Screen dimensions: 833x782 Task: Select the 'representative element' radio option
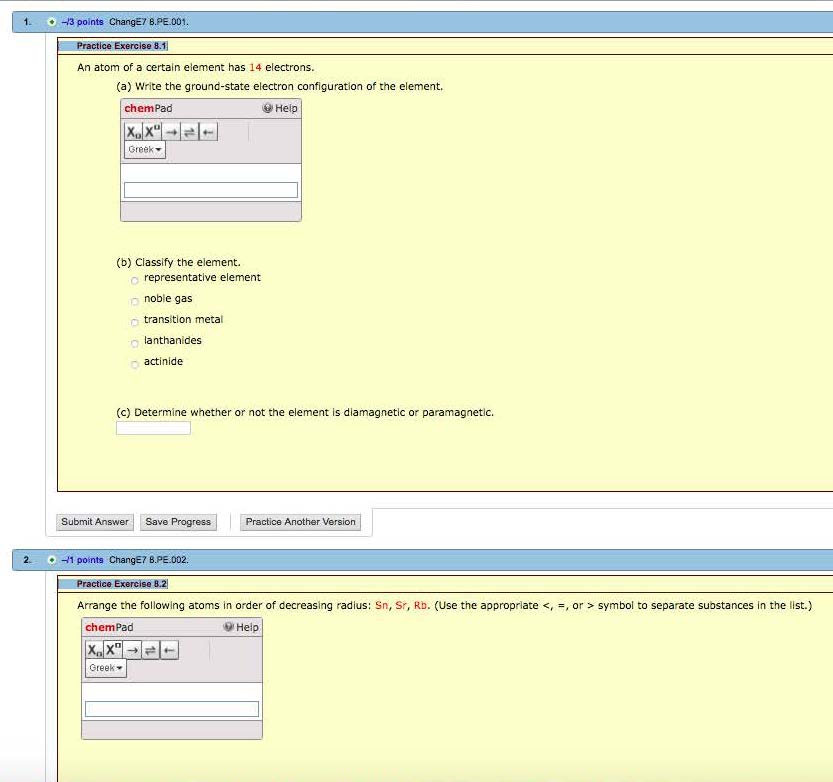(134, 279)
